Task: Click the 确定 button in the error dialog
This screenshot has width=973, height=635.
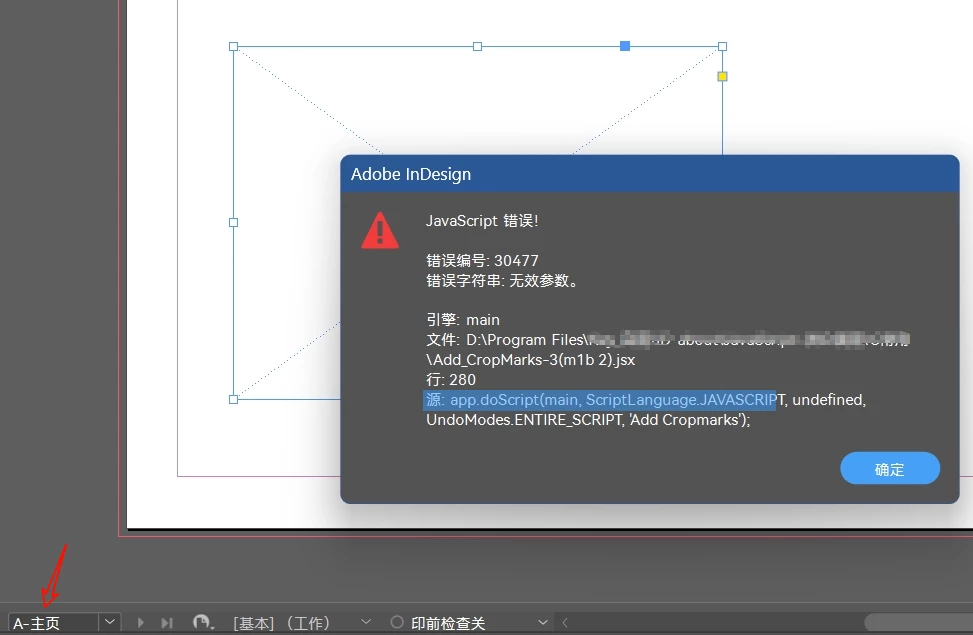Action: [x=890, y=469]
